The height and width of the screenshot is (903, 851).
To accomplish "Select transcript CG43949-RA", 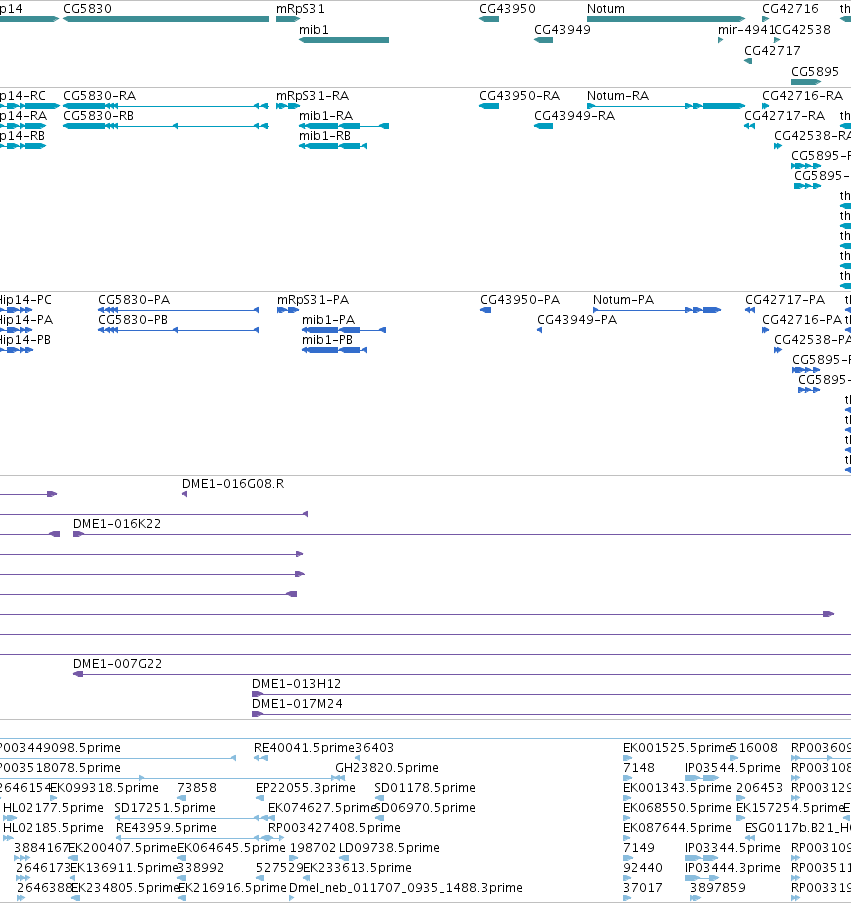I will 544,126.
